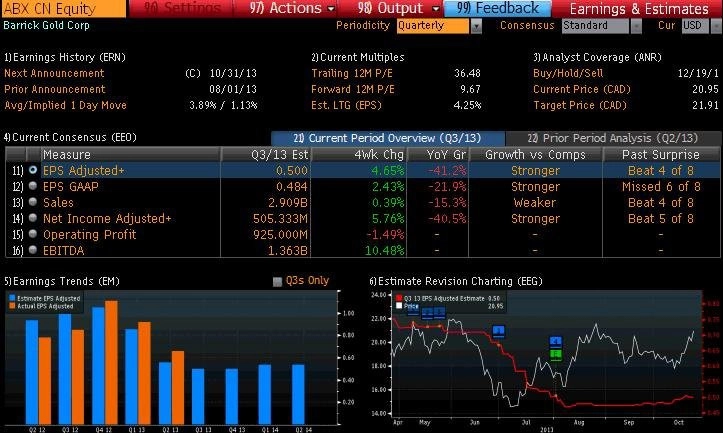Open Current Multiples section link
723x433 pixels.
click(358, 57)
